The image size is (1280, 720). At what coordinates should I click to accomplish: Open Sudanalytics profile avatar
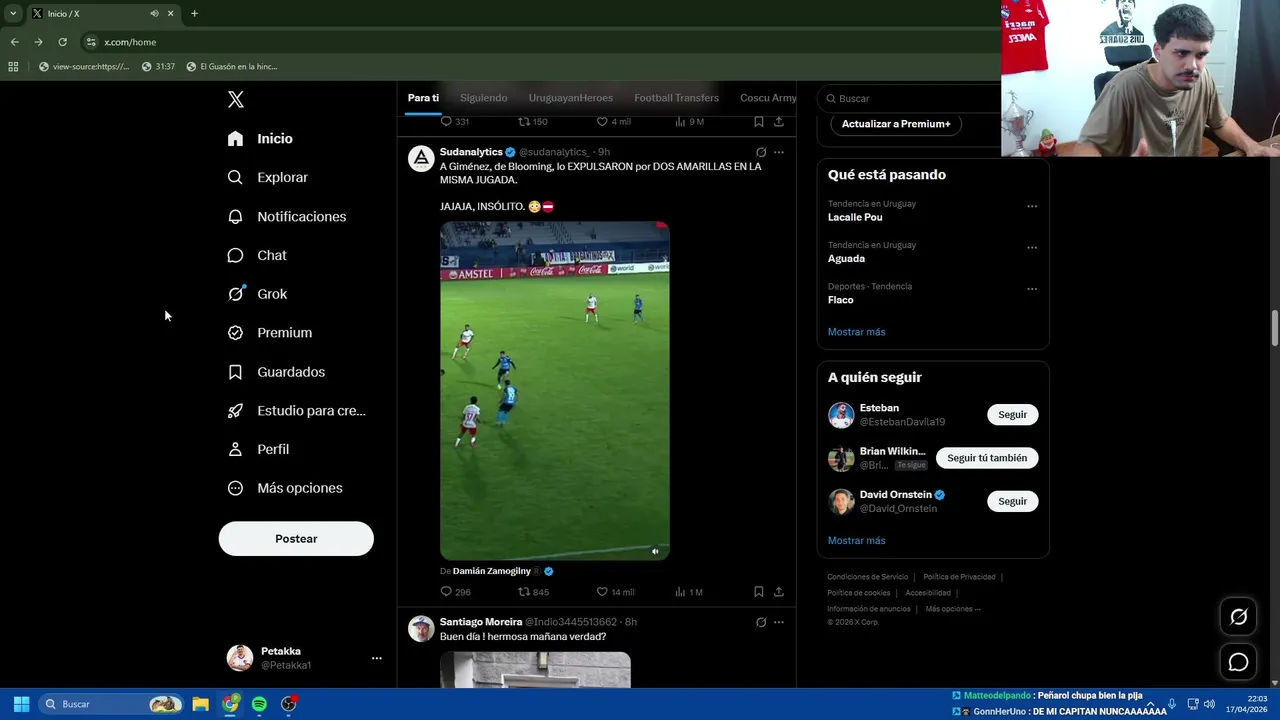click(x=421, y=158)
